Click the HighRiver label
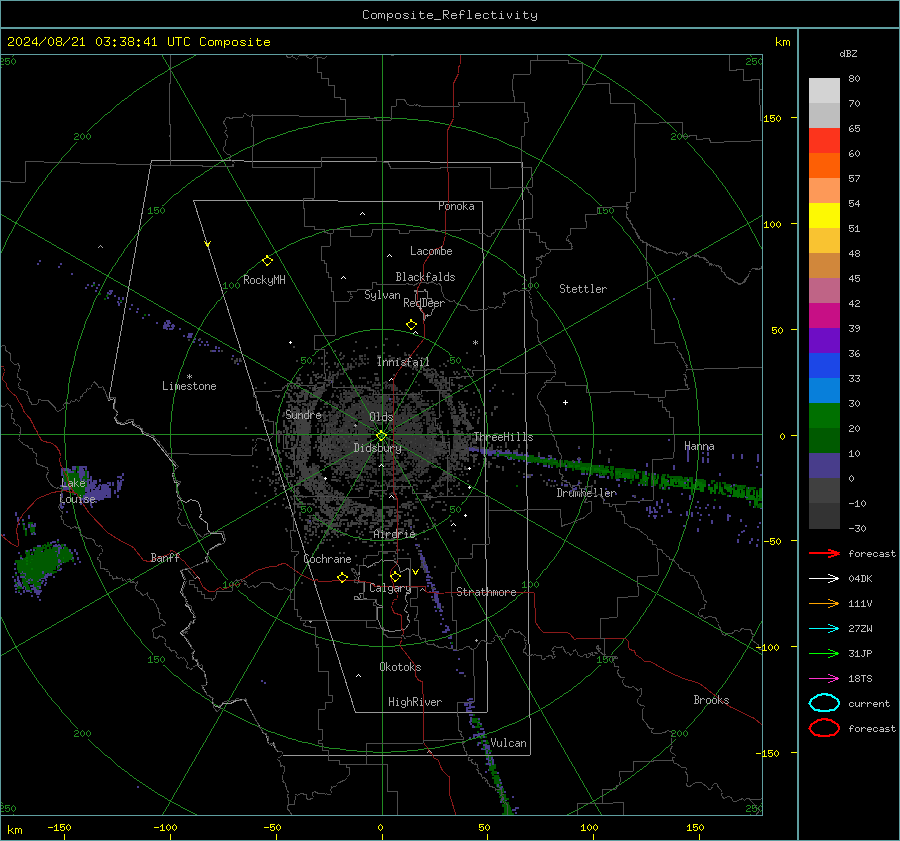This screenshot has height=841, width=900. [415, 702]
